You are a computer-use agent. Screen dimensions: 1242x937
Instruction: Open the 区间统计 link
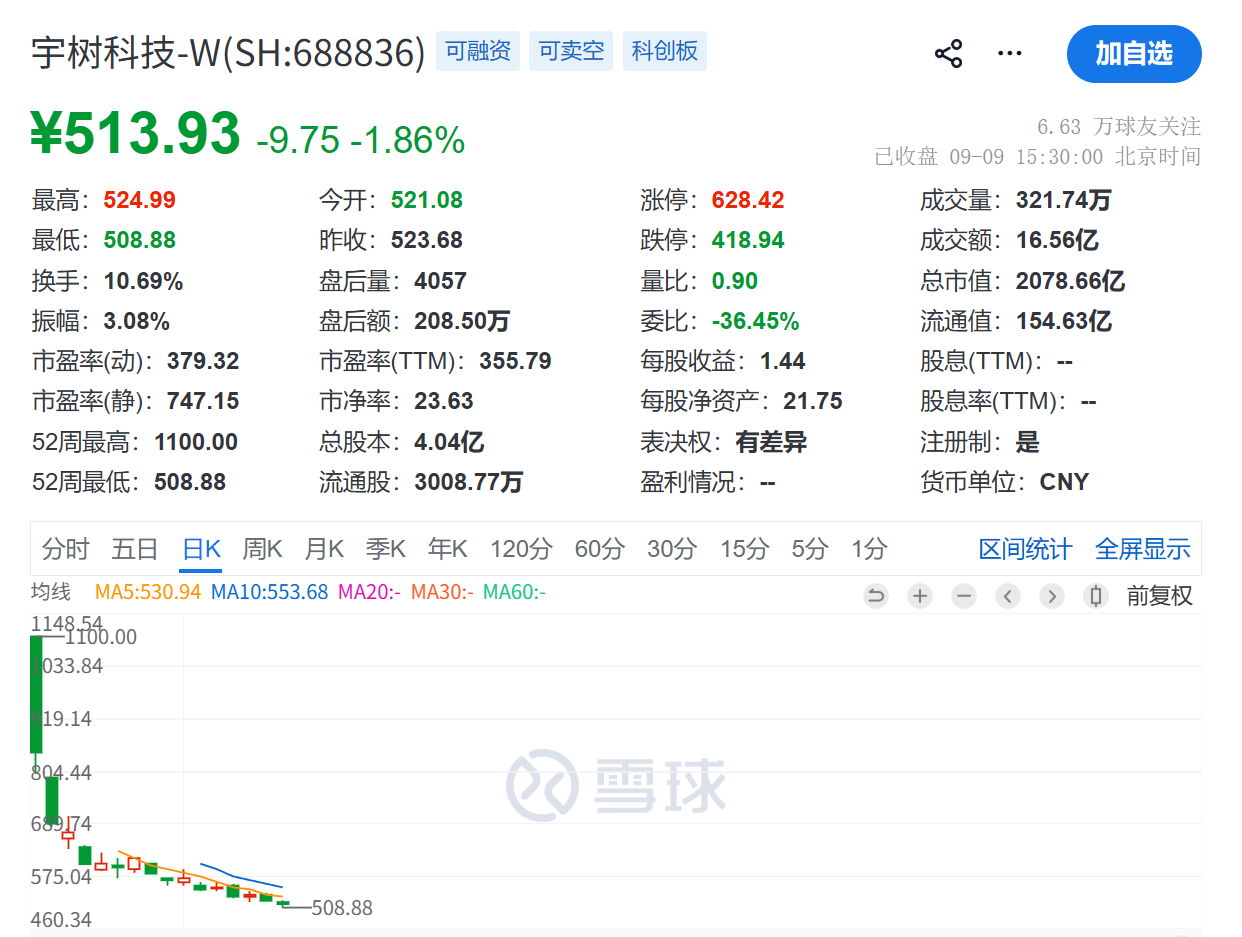click(1025, 549)
